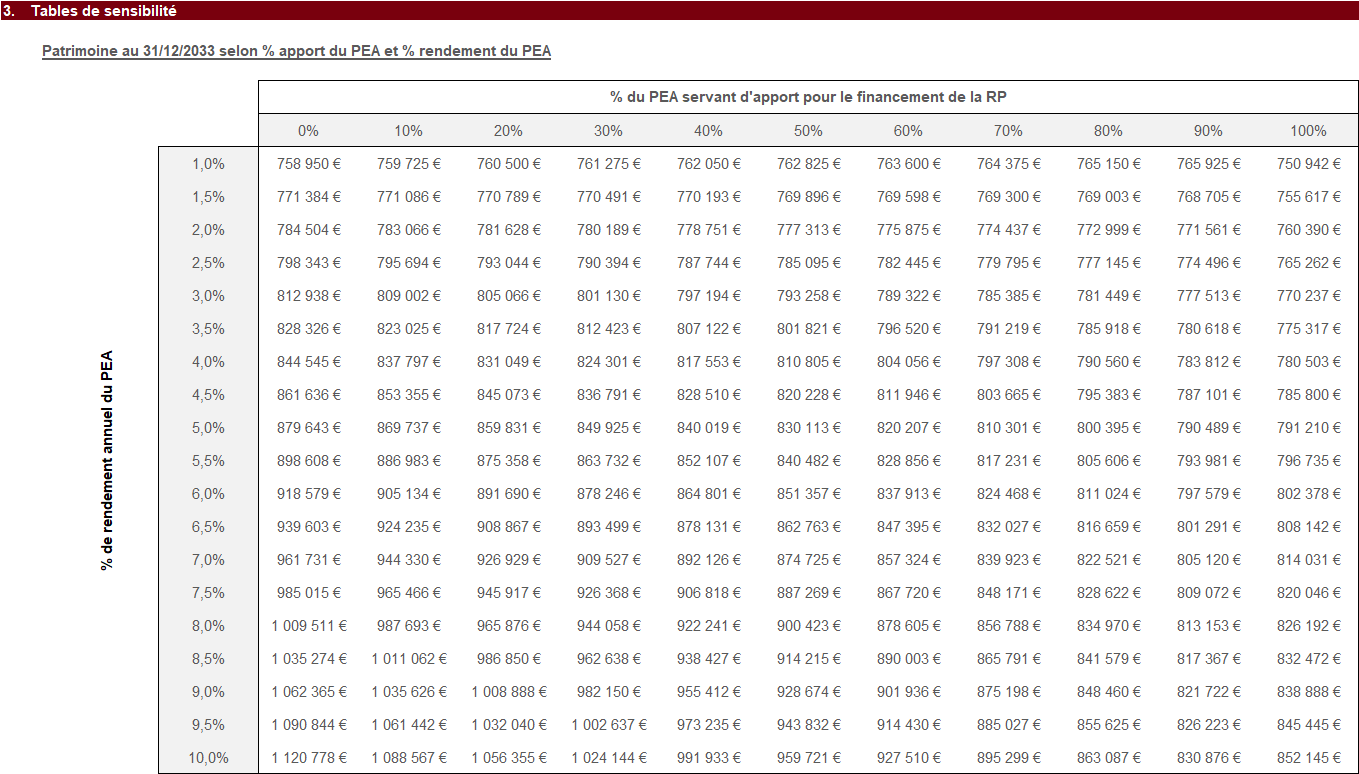This screenshot has height=774, width=1359.
Task: Select the "0%" column header
Action: 308,131
